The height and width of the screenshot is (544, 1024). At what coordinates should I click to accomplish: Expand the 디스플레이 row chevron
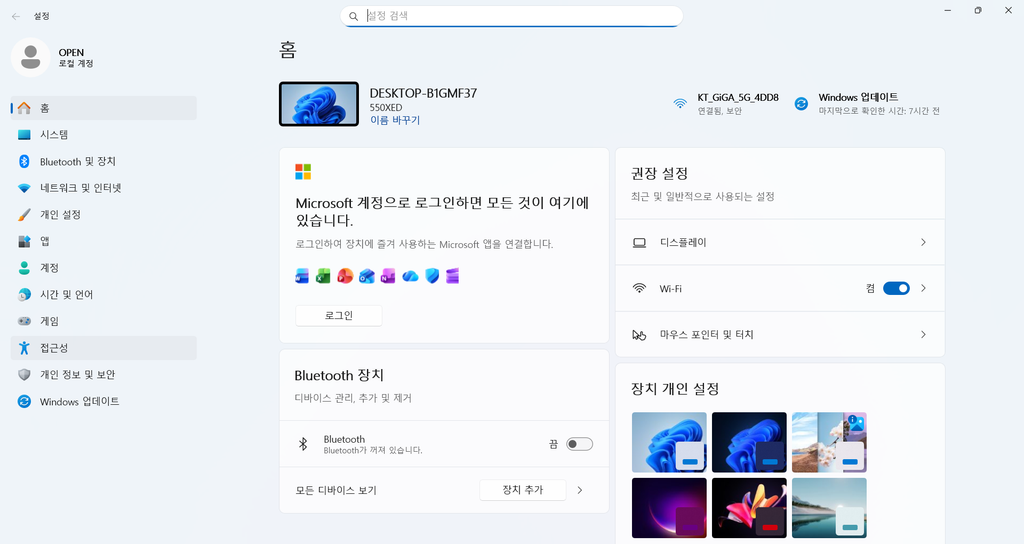pos(923,242)
